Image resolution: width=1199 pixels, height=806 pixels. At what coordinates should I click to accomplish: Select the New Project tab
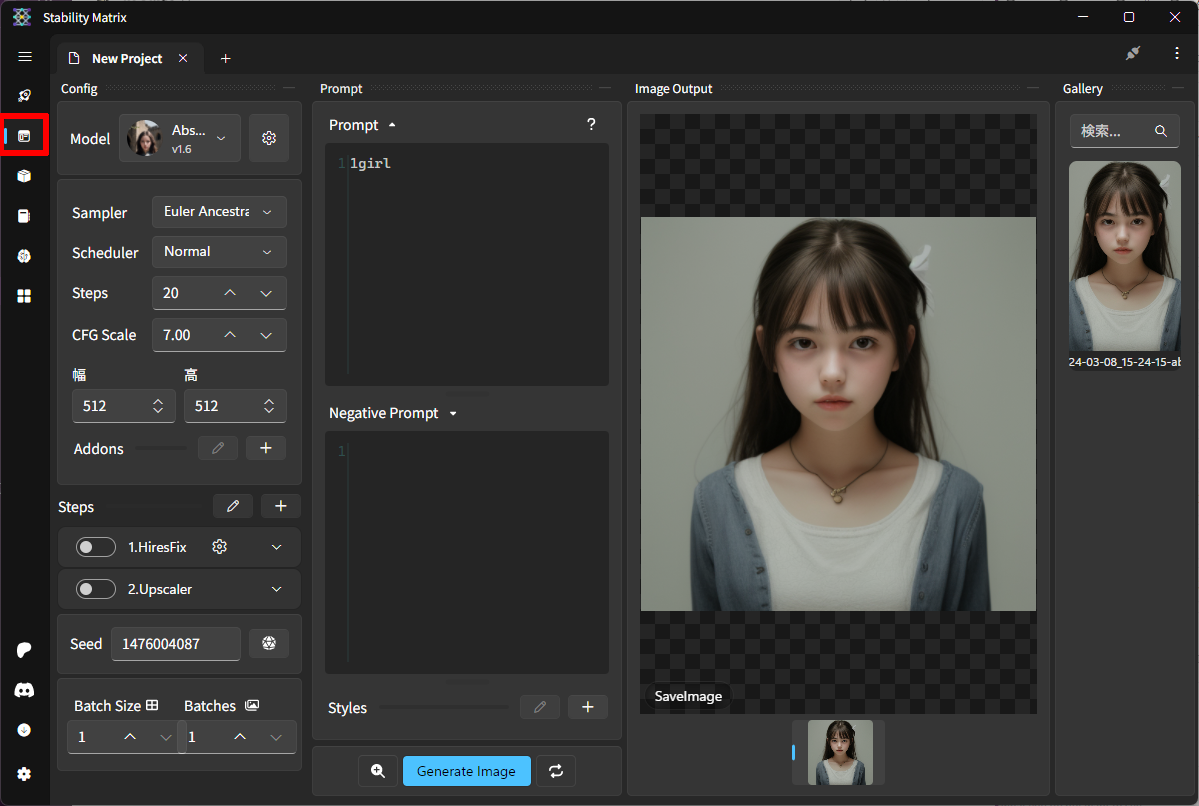pos(126,59)
